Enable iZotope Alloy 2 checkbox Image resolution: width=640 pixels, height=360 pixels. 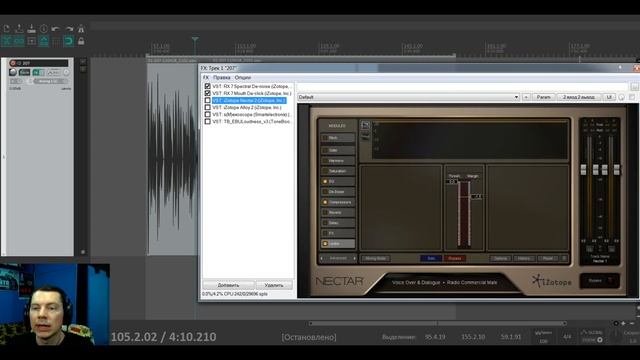click(207, 107)
